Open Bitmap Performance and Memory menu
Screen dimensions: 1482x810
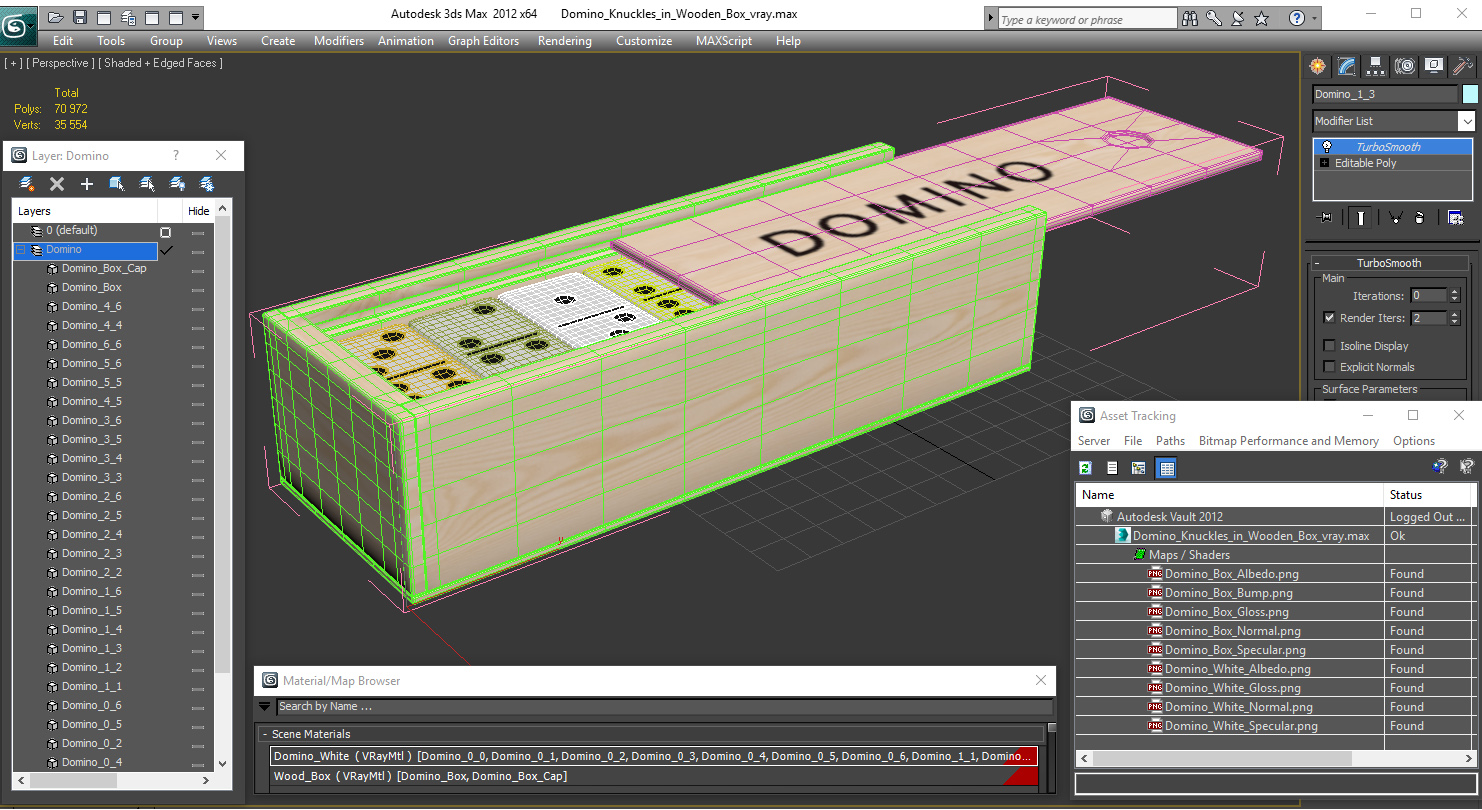point(1288,441)
